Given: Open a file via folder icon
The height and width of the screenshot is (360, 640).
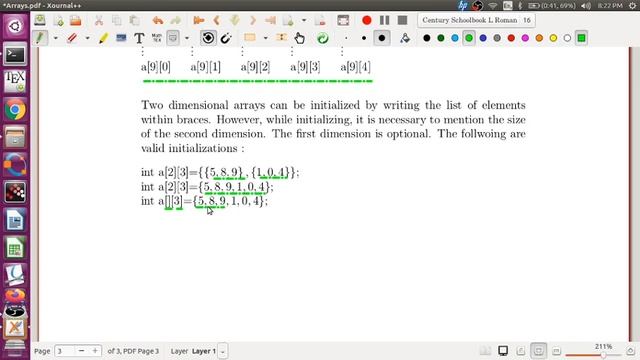Looking at the screenshot, I should (76, 20).
